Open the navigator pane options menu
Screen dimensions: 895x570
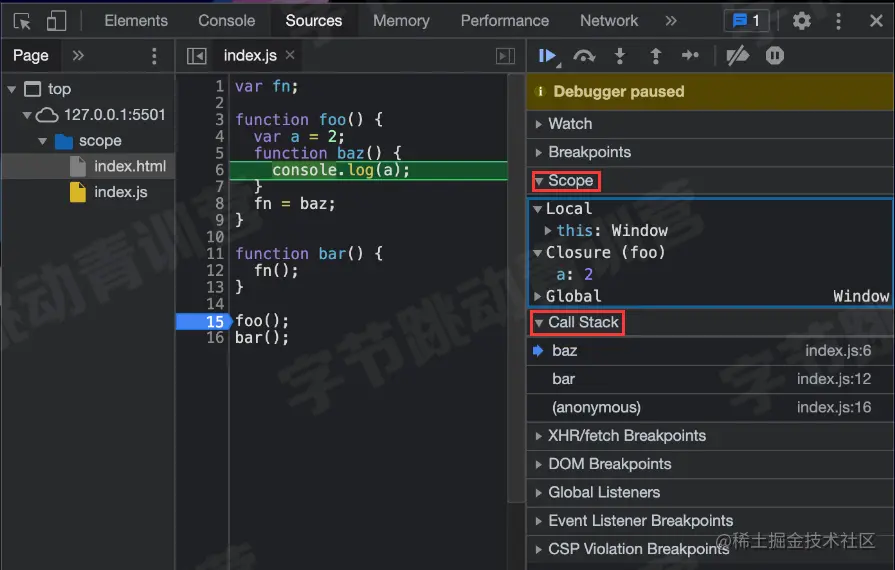(154, 55)
